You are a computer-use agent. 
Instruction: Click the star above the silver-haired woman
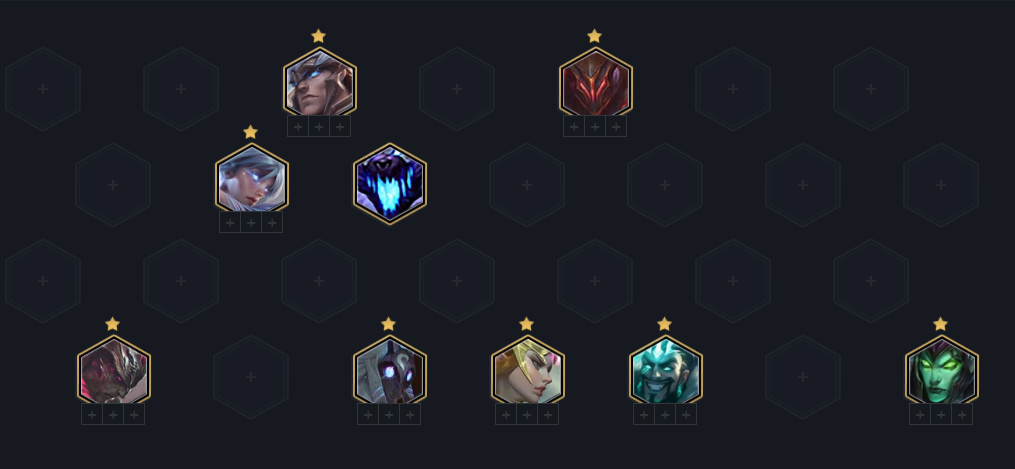click(251, 132)
